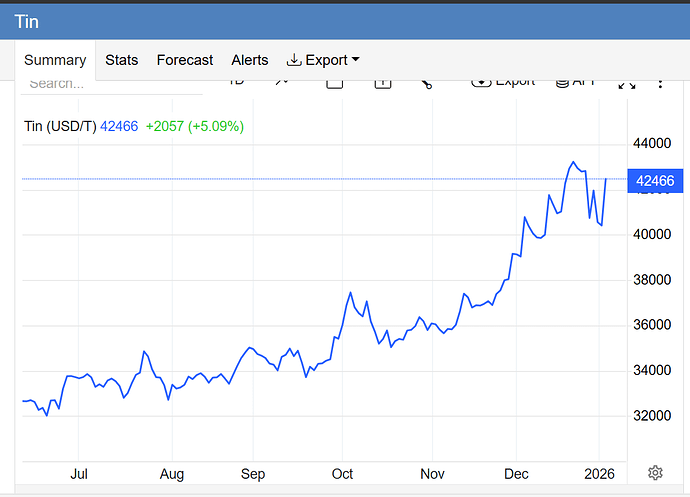Screen dimensions: 690x497
Task: Click the Aug label on time axis
Action: (x=172, y=474)
